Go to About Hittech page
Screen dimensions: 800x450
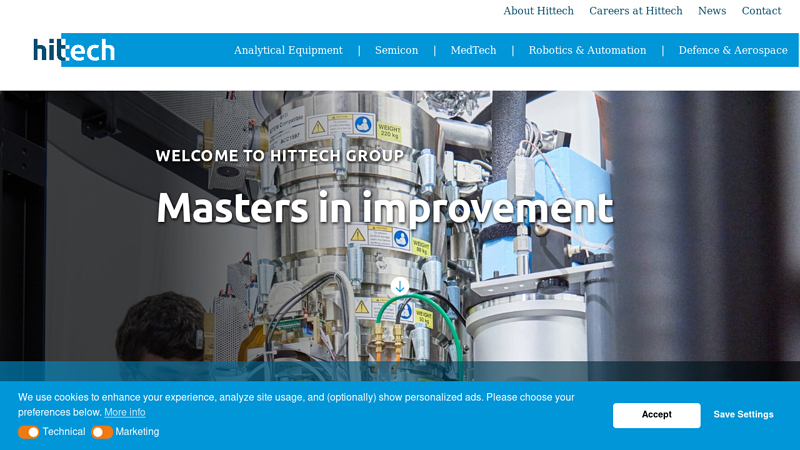tap(538, 11)
